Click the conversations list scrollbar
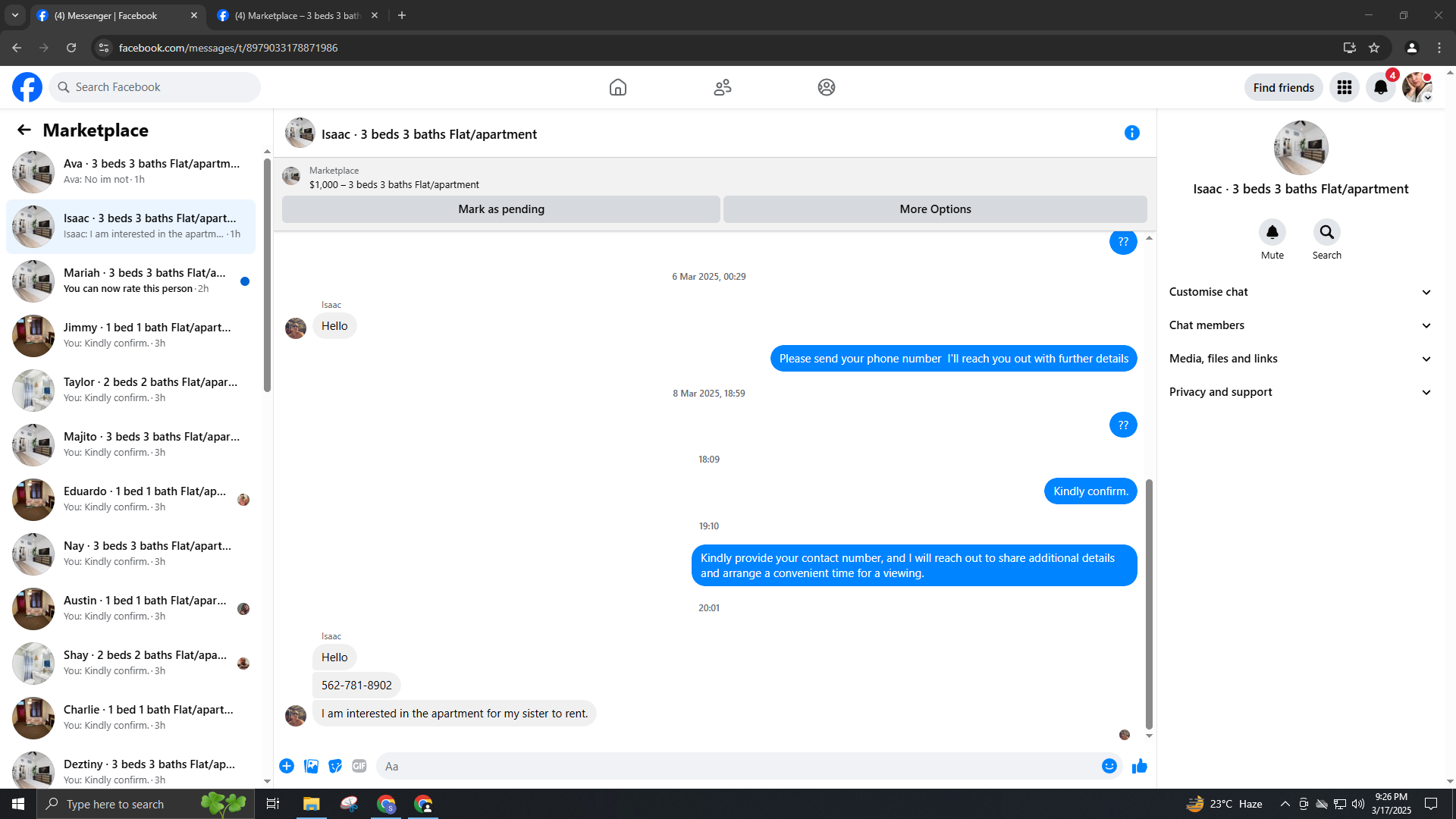Viewport: 1456px width, 819px height. [267, 275]
